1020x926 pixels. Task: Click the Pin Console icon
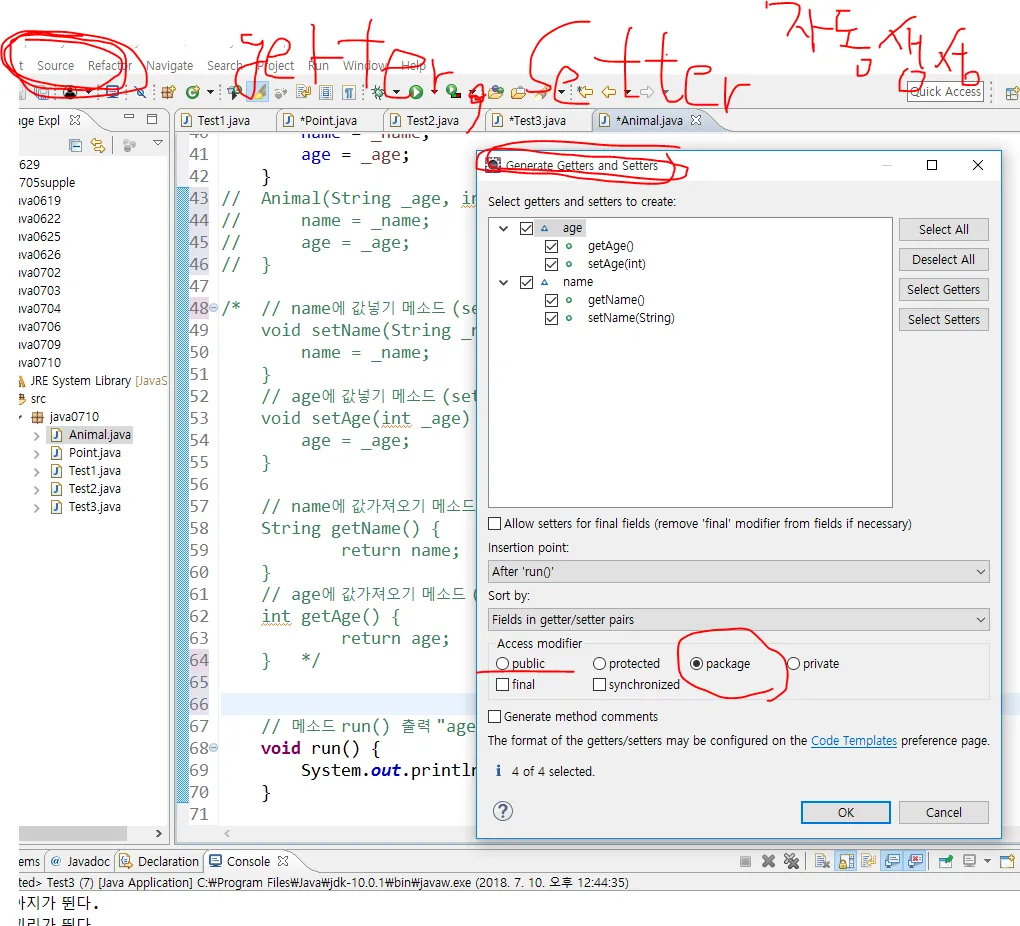945,862
